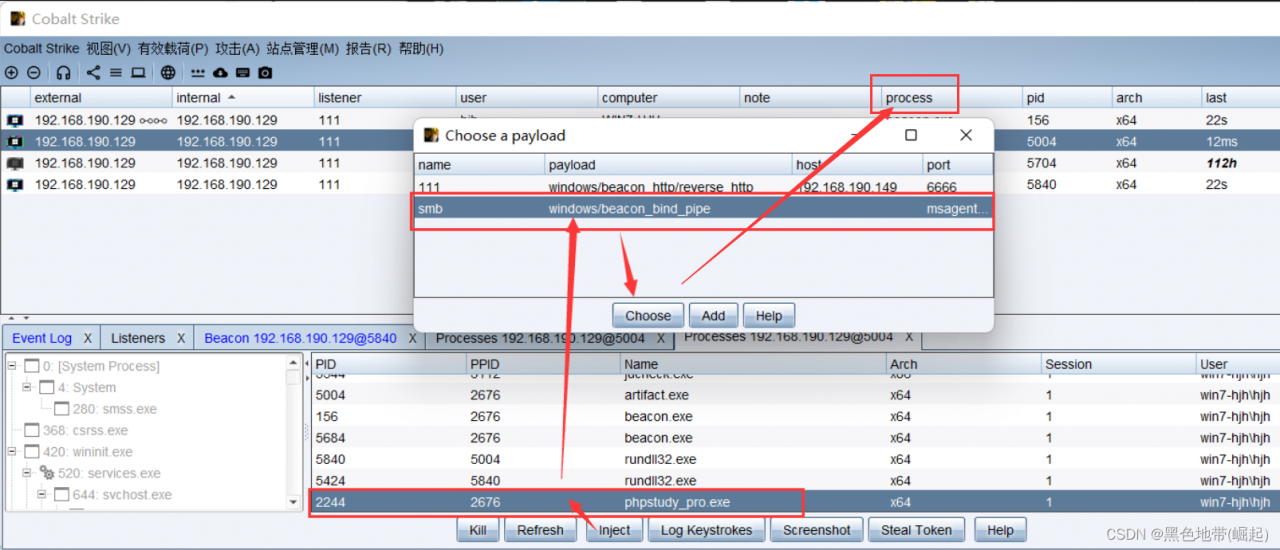This screenshot has width=1280, height=550.
Task: Click the gear icon beside services.exe
Action: click(47, 474)
